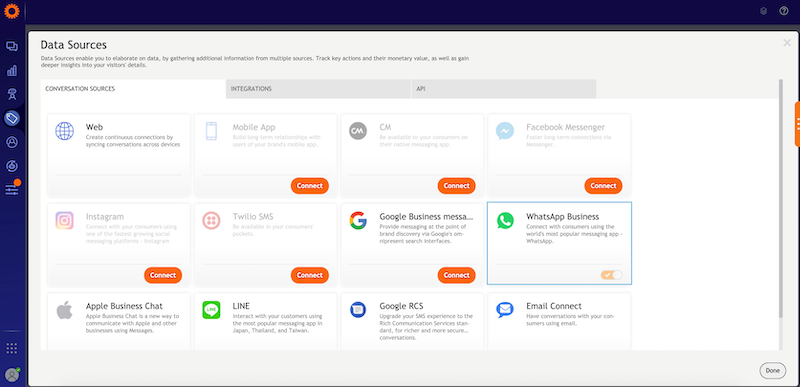
Task: Open the users icon in the sidebar
Action: click(x=12, y=142)
